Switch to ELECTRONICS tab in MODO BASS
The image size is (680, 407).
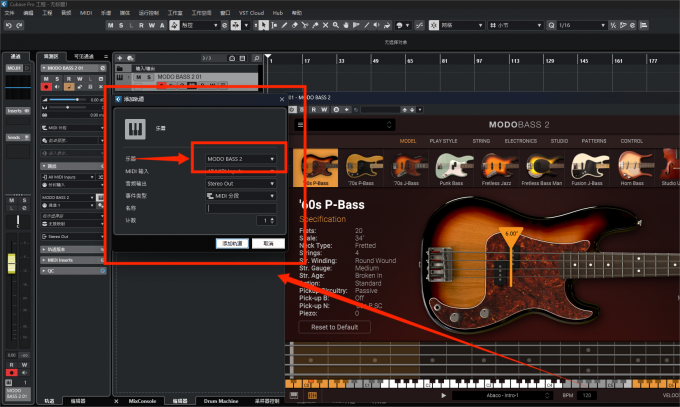point(520,141)
